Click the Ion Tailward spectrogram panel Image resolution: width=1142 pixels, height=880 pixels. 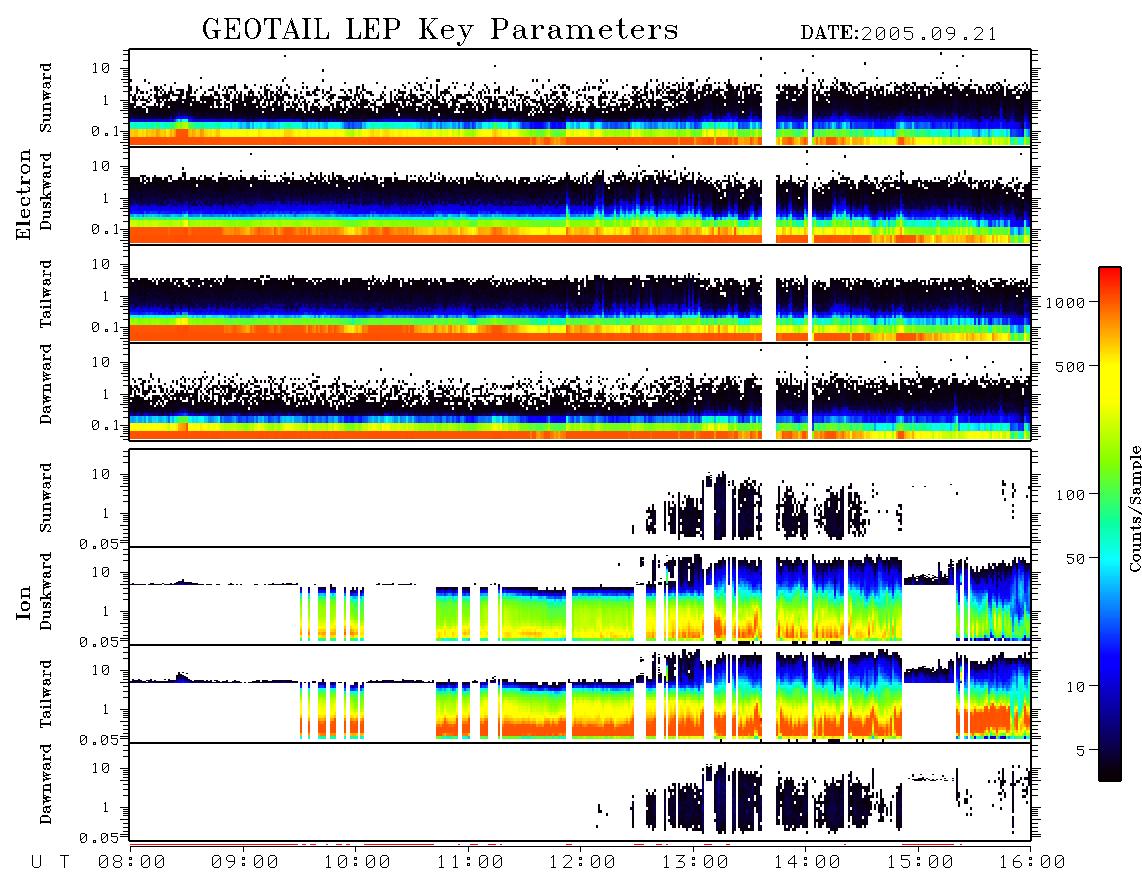(580, 694)
